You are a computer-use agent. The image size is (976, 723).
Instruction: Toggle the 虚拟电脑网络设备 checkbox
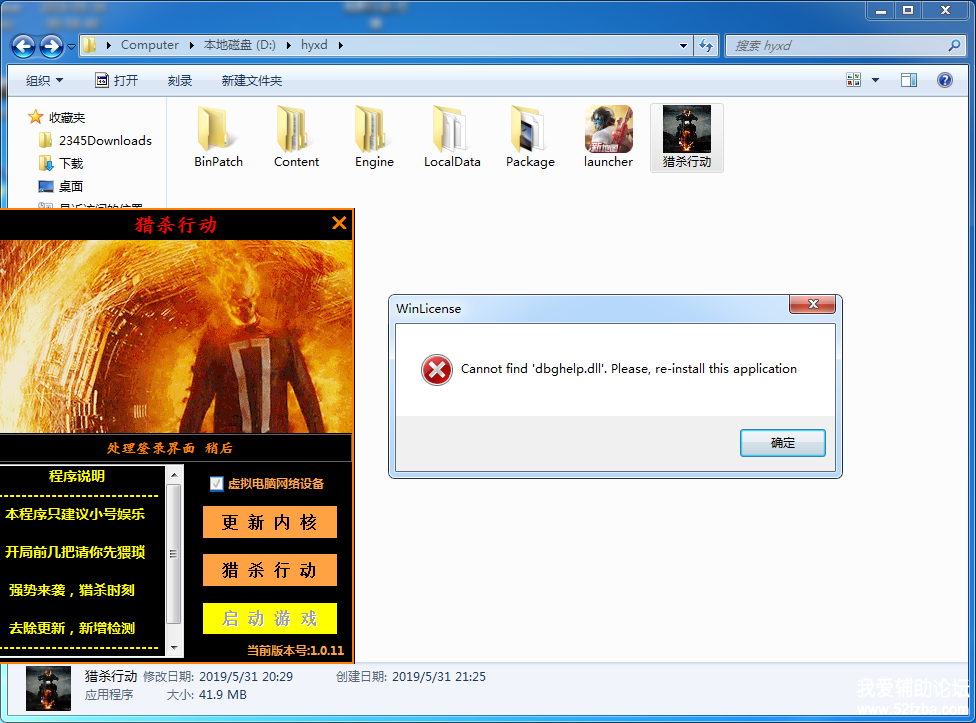[217, 483]
